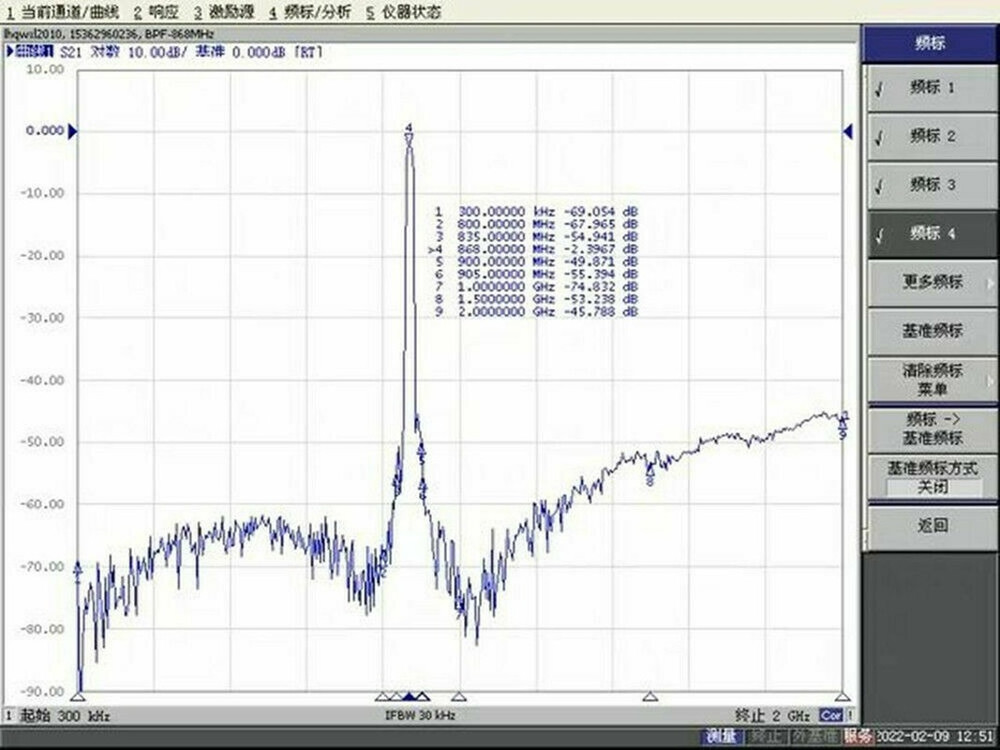This screenshot has height=750, width=1000.
Task: Click marker 9 triangle at 2 GHz stop
Action: [x=842, y=696]
